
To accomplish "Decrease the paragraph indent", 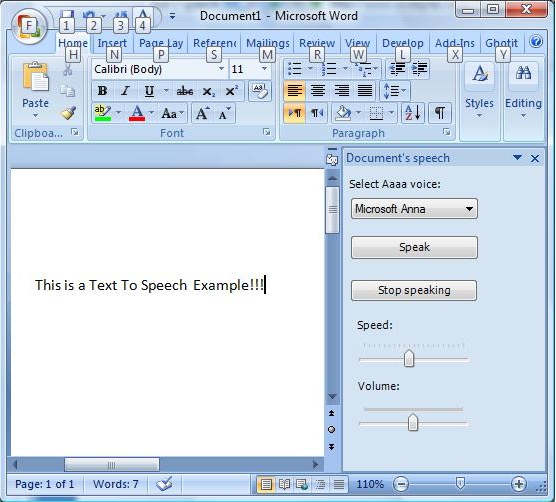I will (x=397, y=69).
